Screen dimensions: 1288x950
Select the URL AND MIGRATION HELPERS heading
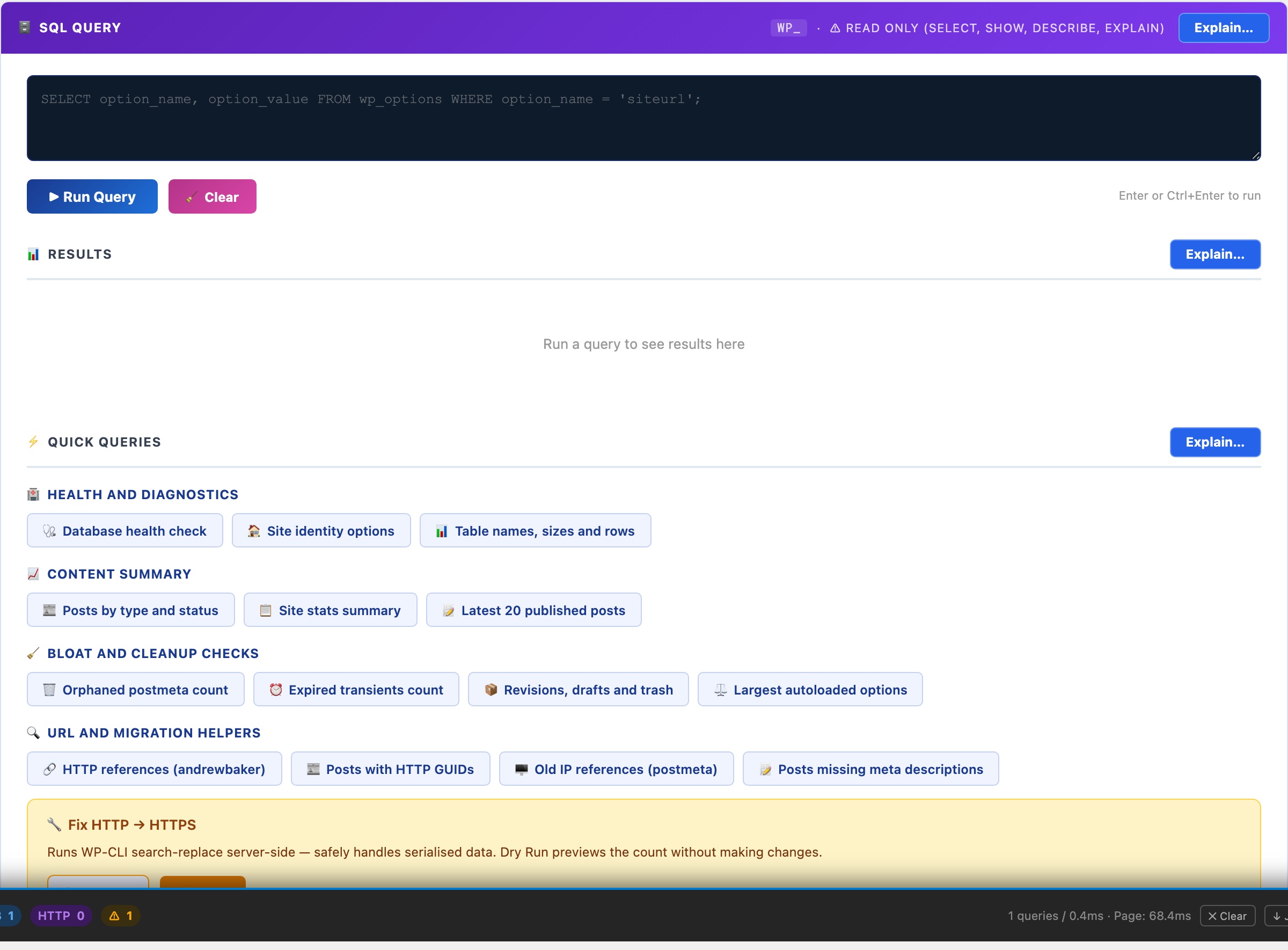(152, 733)
